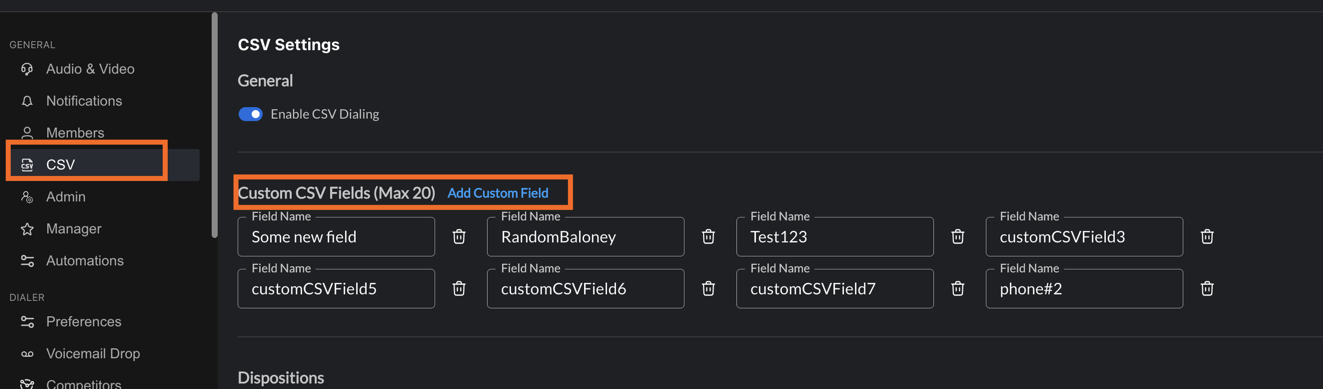The height and width of the screenshot is (389, 1323).
Task: Delete the customCSVField5 field
Action: click(x=459, y=289)
